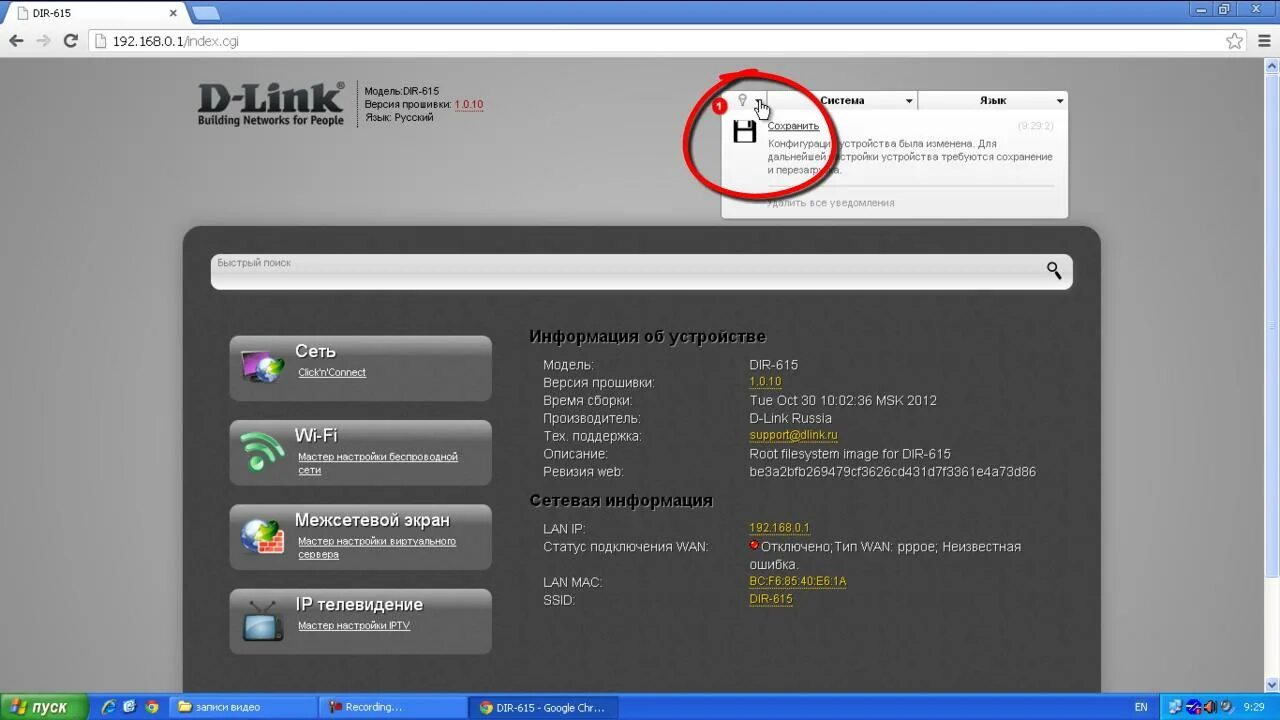Open Мастер настройки беспроводной сети
Image resolution: width=1280 pixels, height=720 pixels.
(378, 463)
